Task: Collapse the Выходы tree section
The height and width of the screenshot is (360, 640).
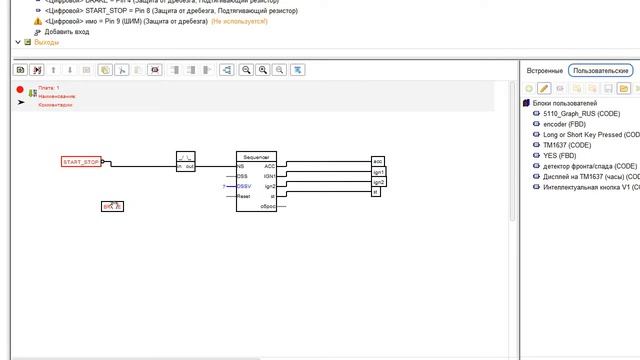Action: [18, 42]
